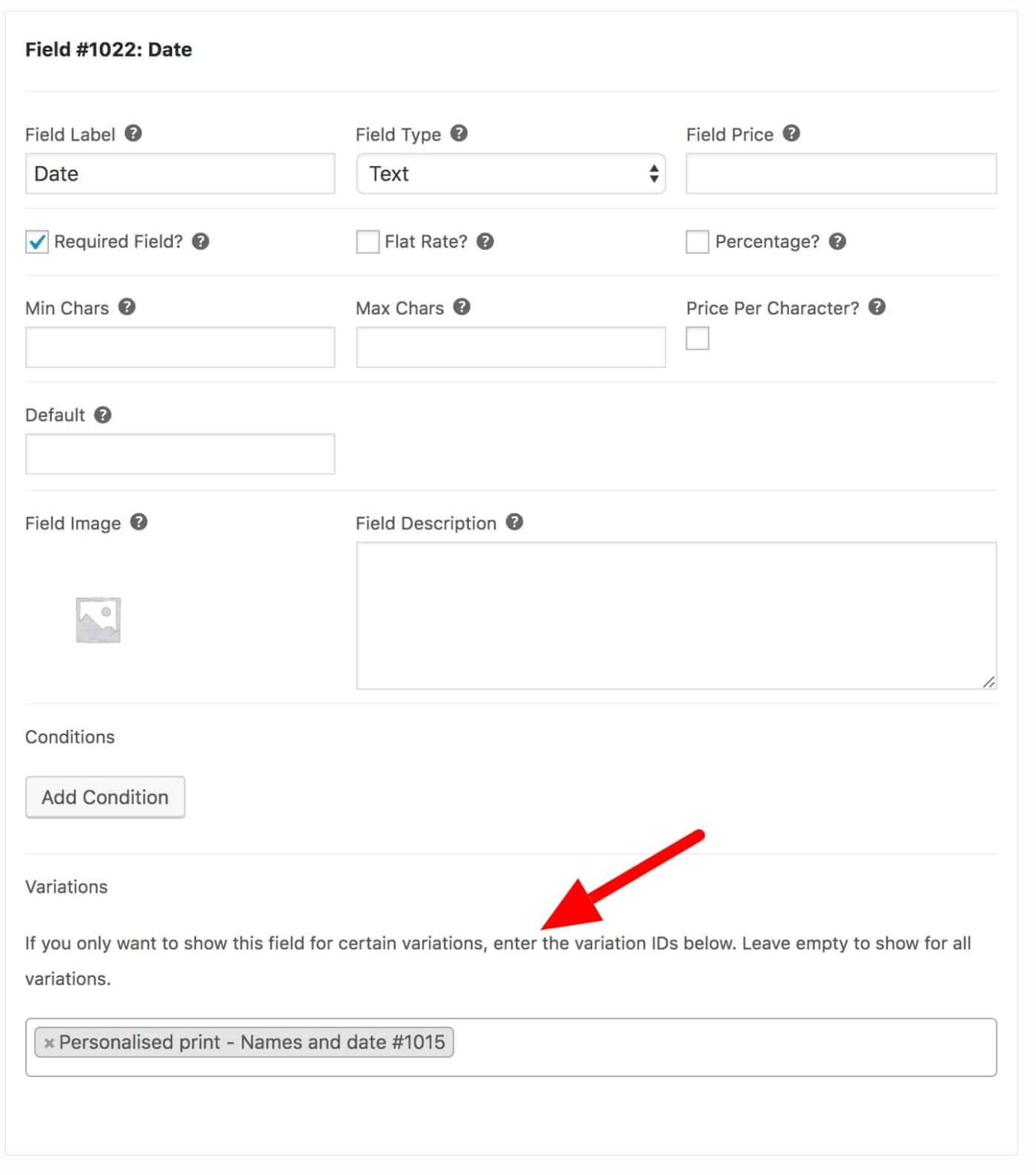Click the Field Price help icon
This screenshot has width=1036, height=1175.
pyautogui.click(x=792, y=133)
